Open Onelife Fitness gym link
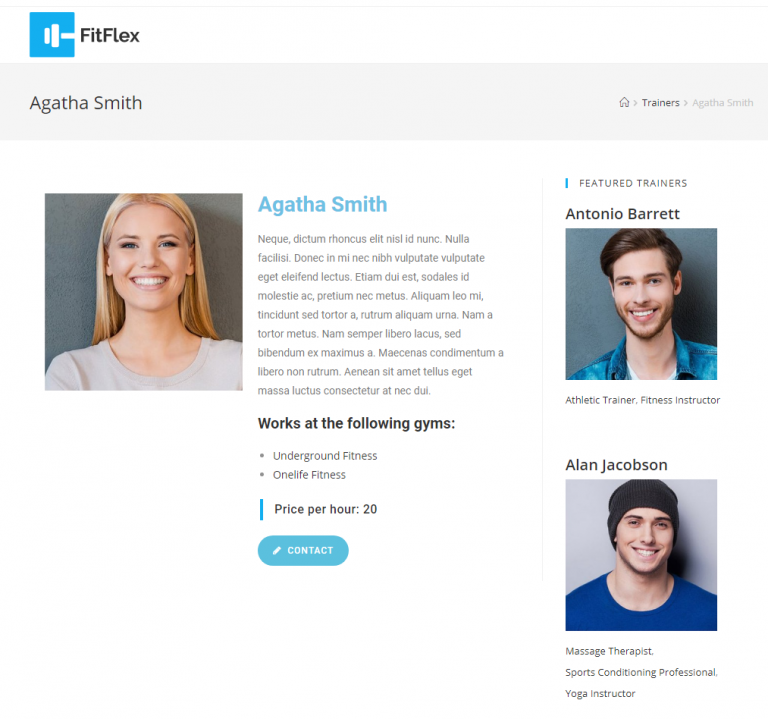This screenshot has height=719, width=768. pos(309,475)
